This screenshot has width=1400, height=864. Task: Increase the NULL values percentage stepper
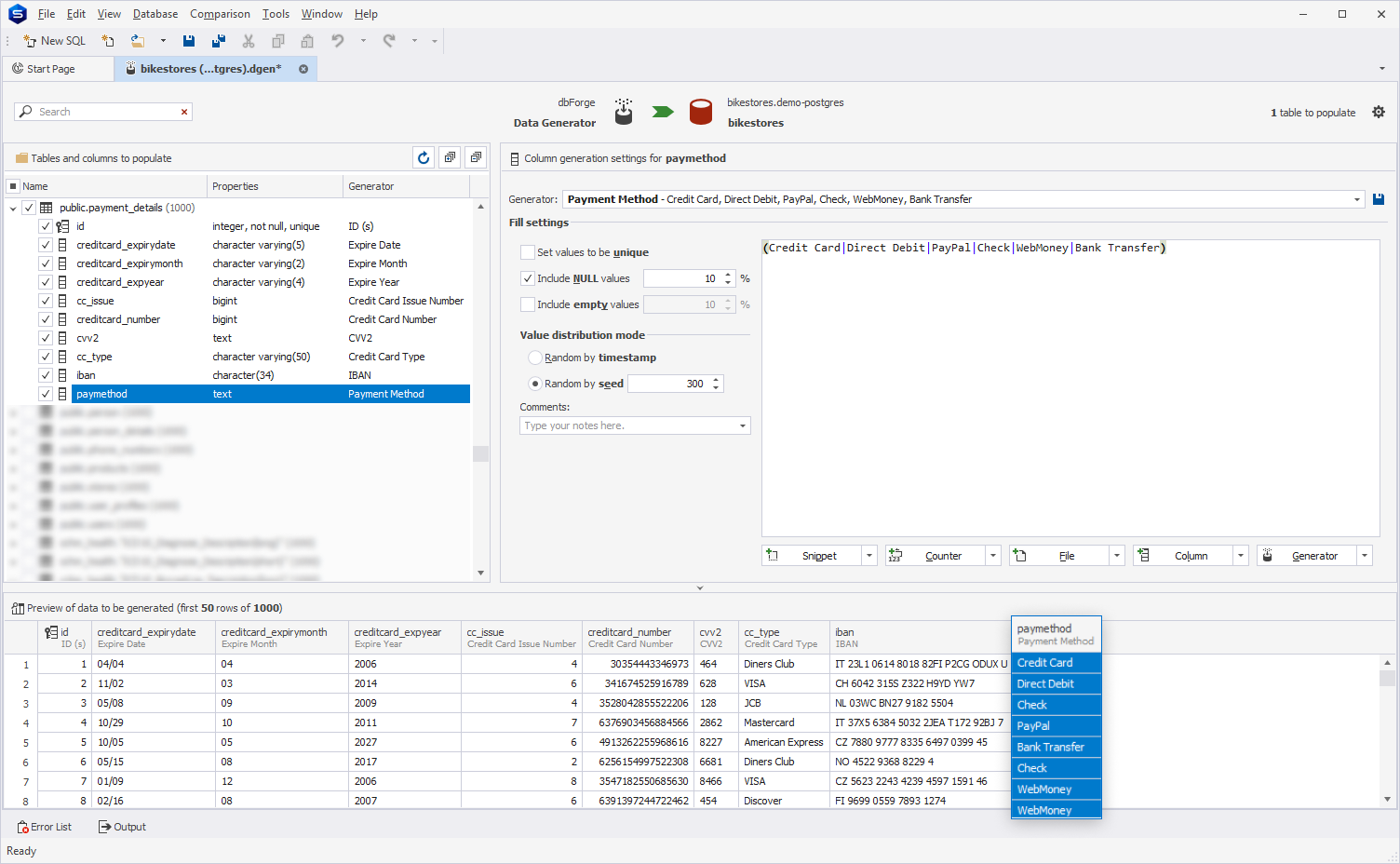click(x=728, y=275)
